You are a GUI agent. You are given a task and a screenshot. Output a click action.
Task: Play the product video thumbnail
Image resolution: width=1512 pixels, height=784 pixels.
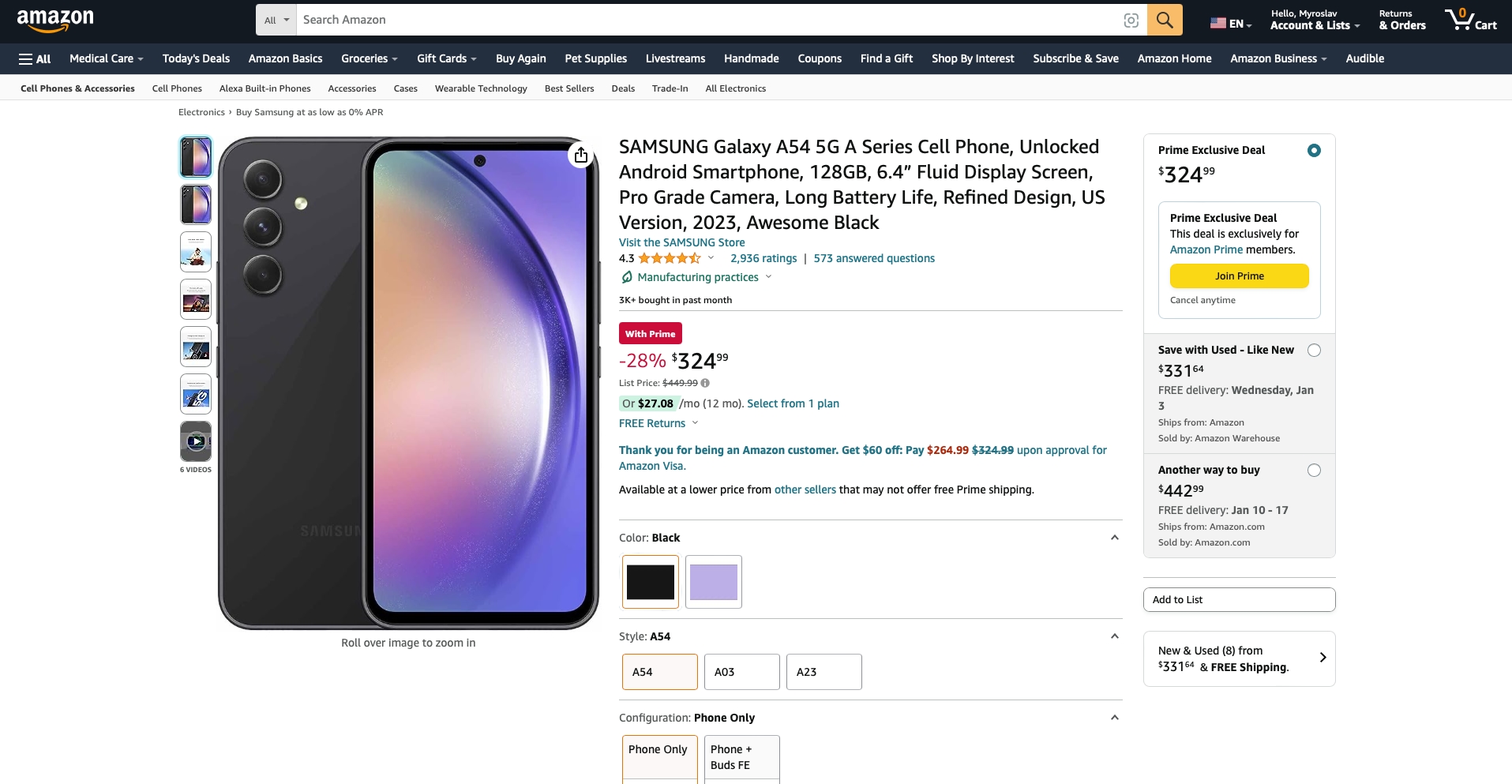(x=196, y=441)
